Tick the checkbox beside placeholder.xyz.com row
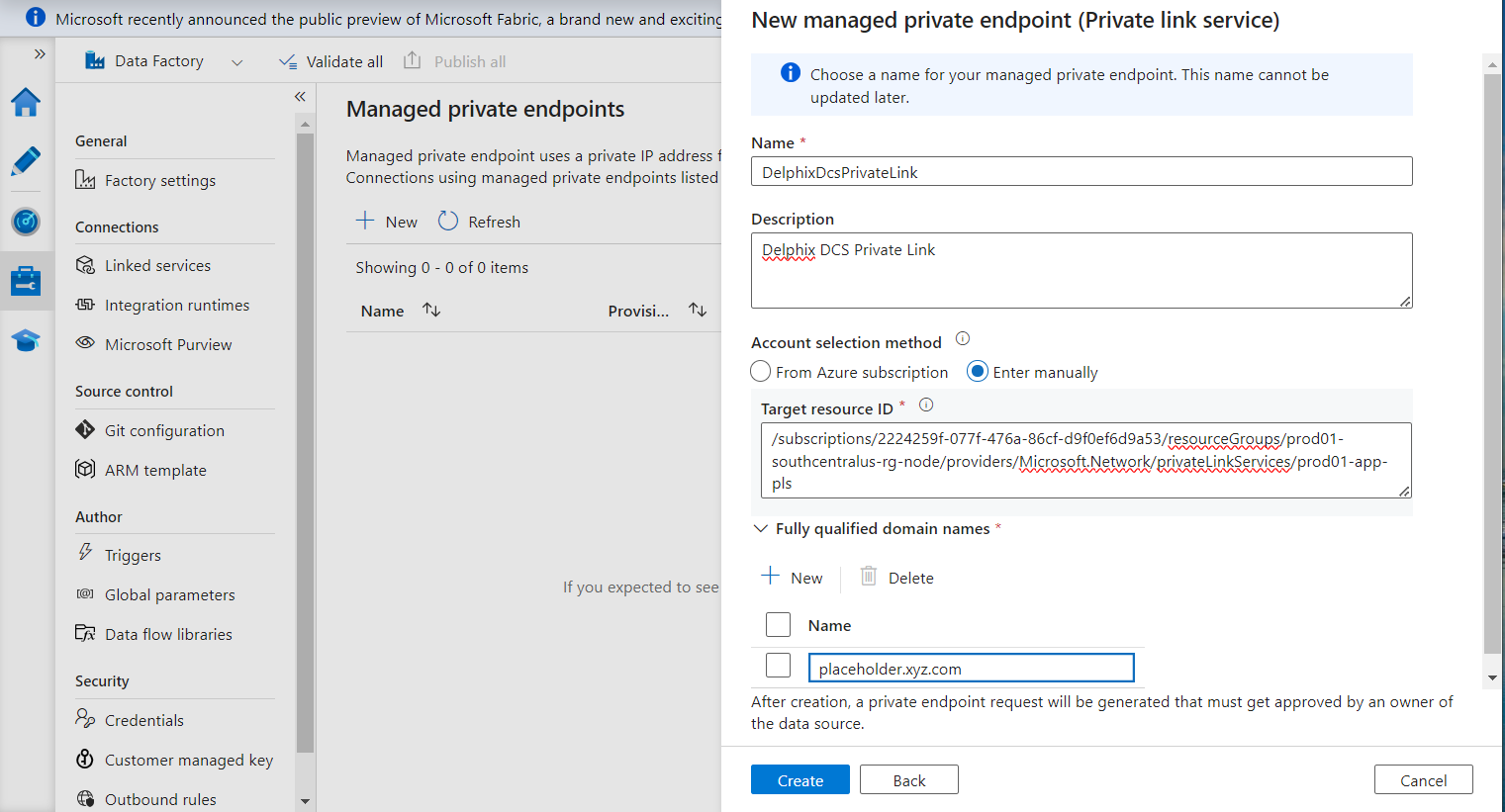Screen dimensions: 1505x812 click(779, 666)
